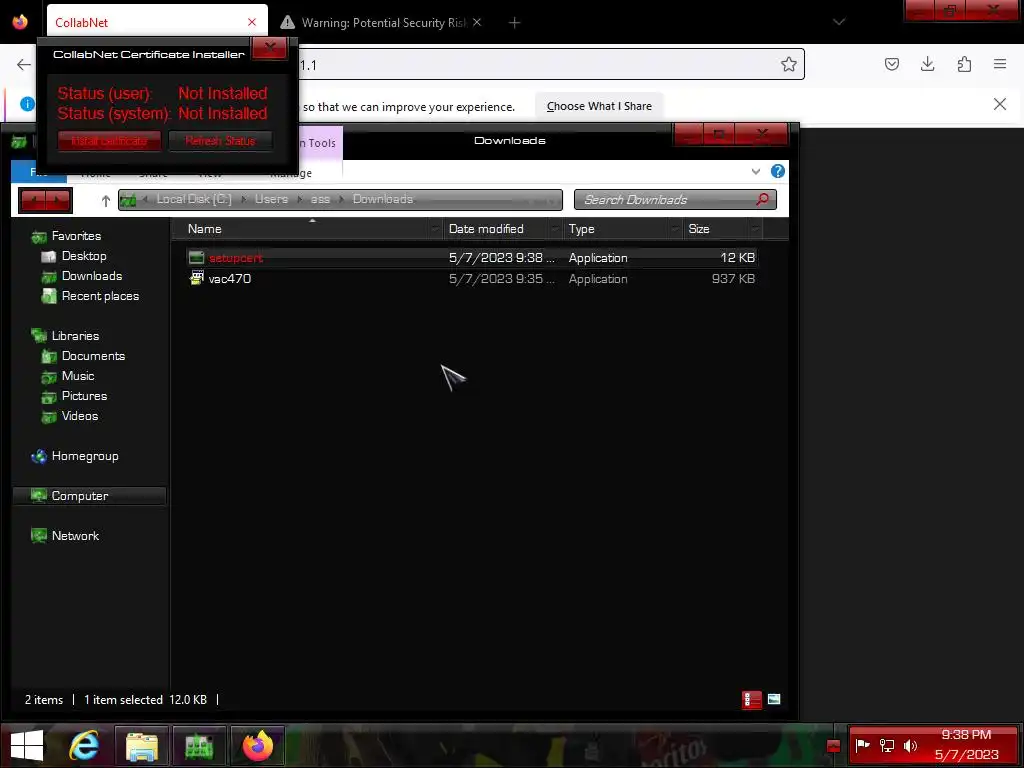Viewport: 1024px width, 768px height.
Task: Open Name column filter dropdown
Action: 436,229
